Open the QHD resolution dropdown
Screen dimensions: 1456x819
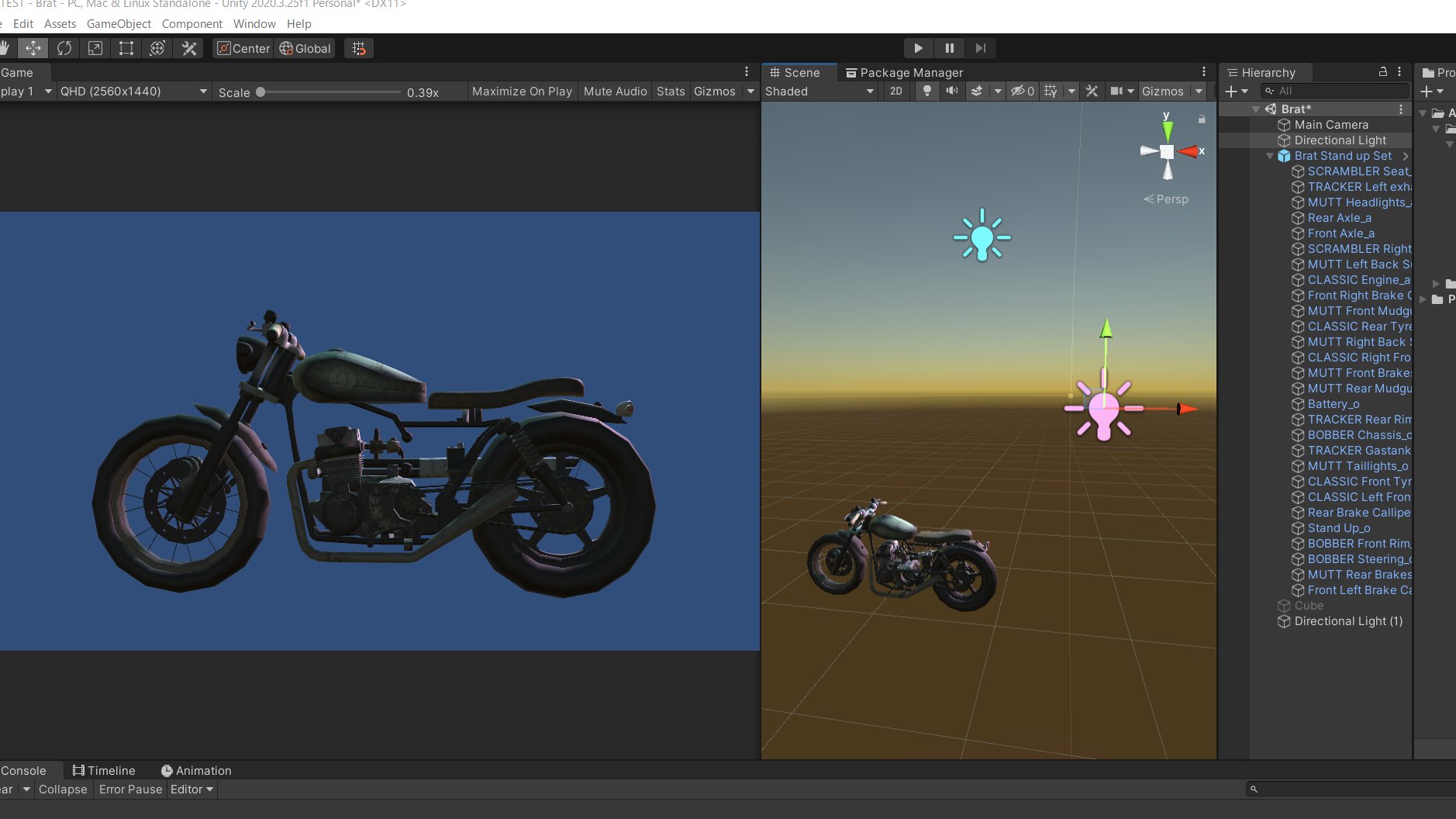click(x=134, y=92)
